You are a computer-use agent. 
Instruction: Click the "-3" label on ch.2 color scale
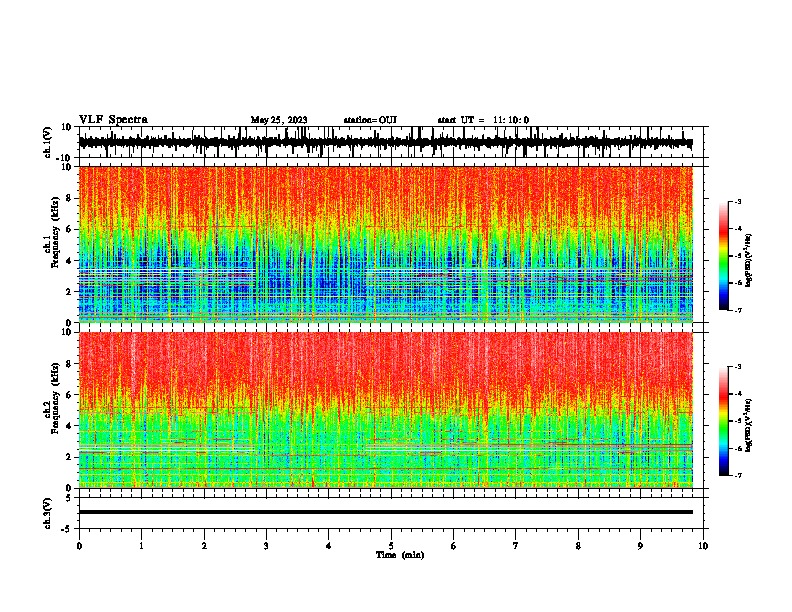pos(737,367)
